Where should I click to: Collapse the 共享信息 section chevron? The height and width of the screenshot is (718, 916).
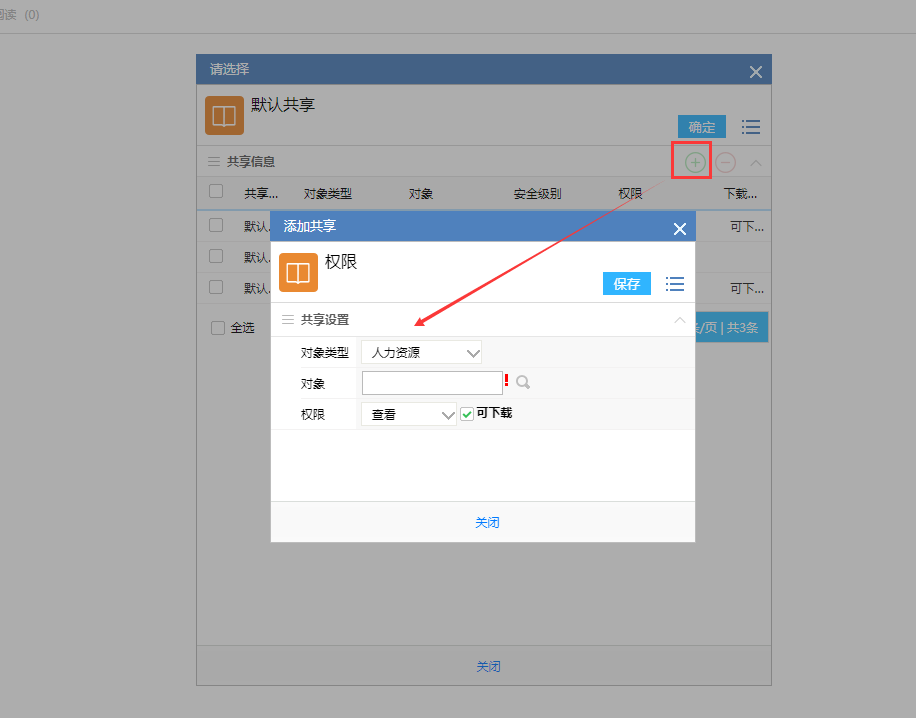(756, 162)
